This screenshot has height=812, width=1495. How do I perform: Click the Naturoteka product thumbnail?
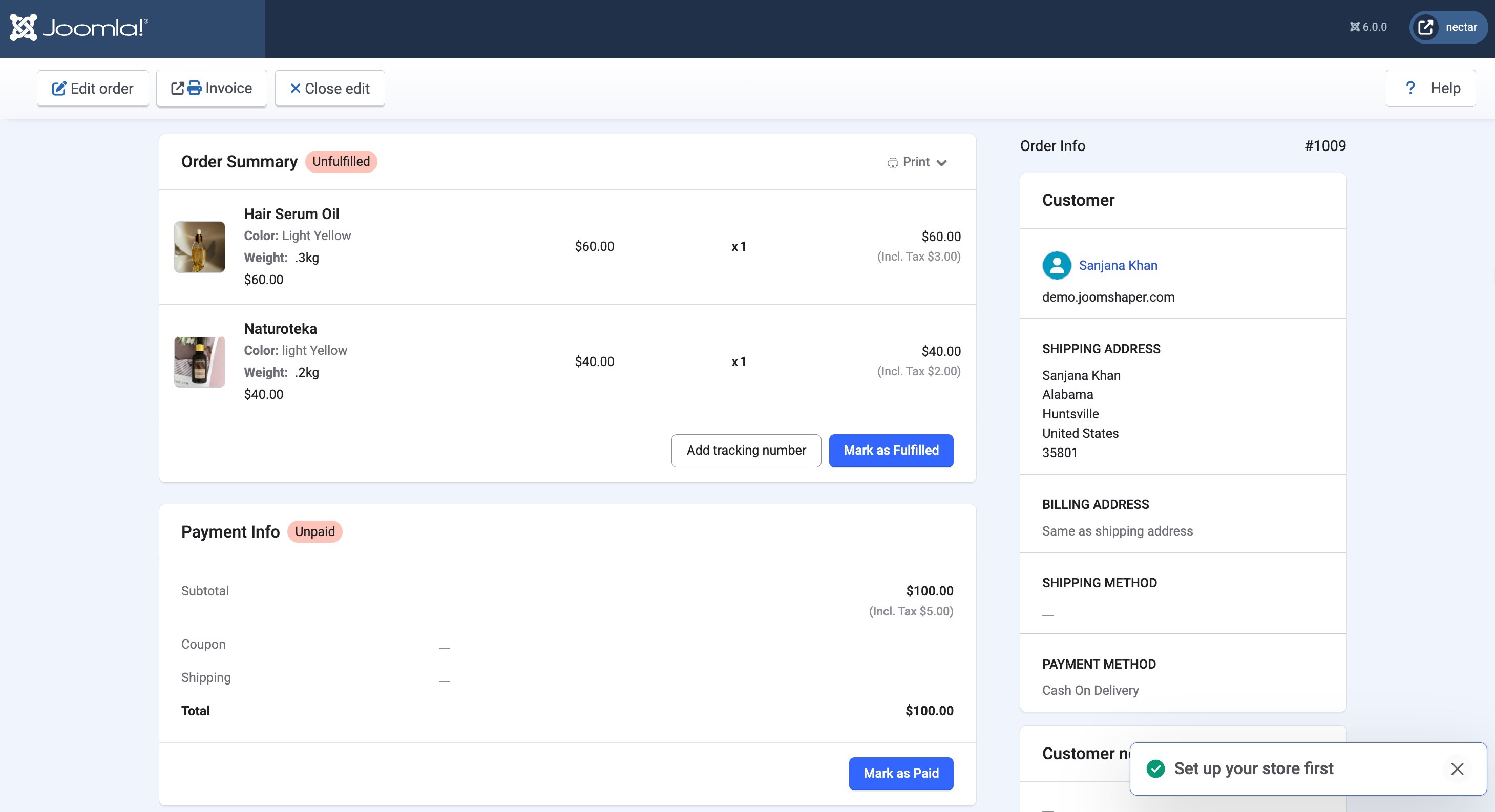(x=200, y=362)
